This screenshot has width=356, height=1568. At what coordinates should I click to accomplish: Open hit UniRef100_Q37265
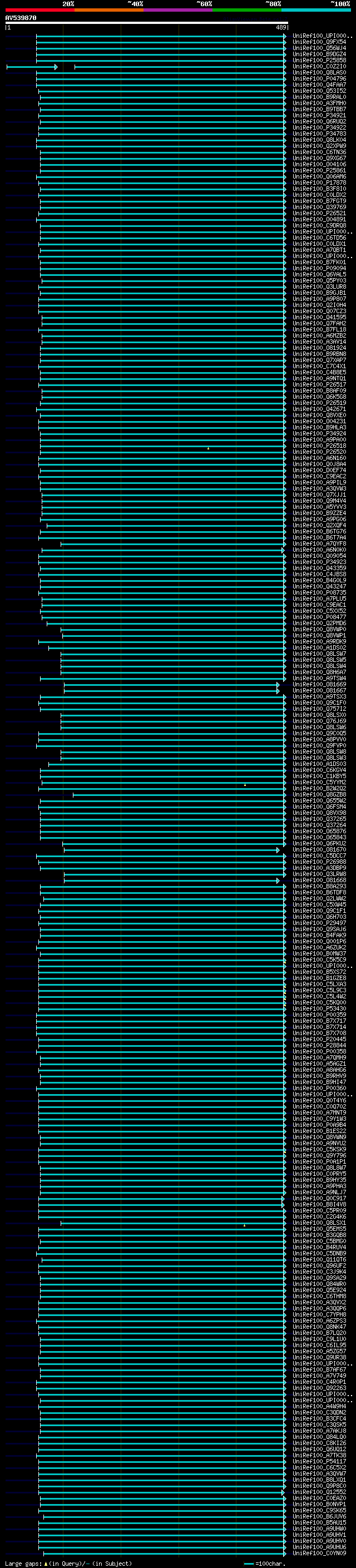(x=319, y=819)
